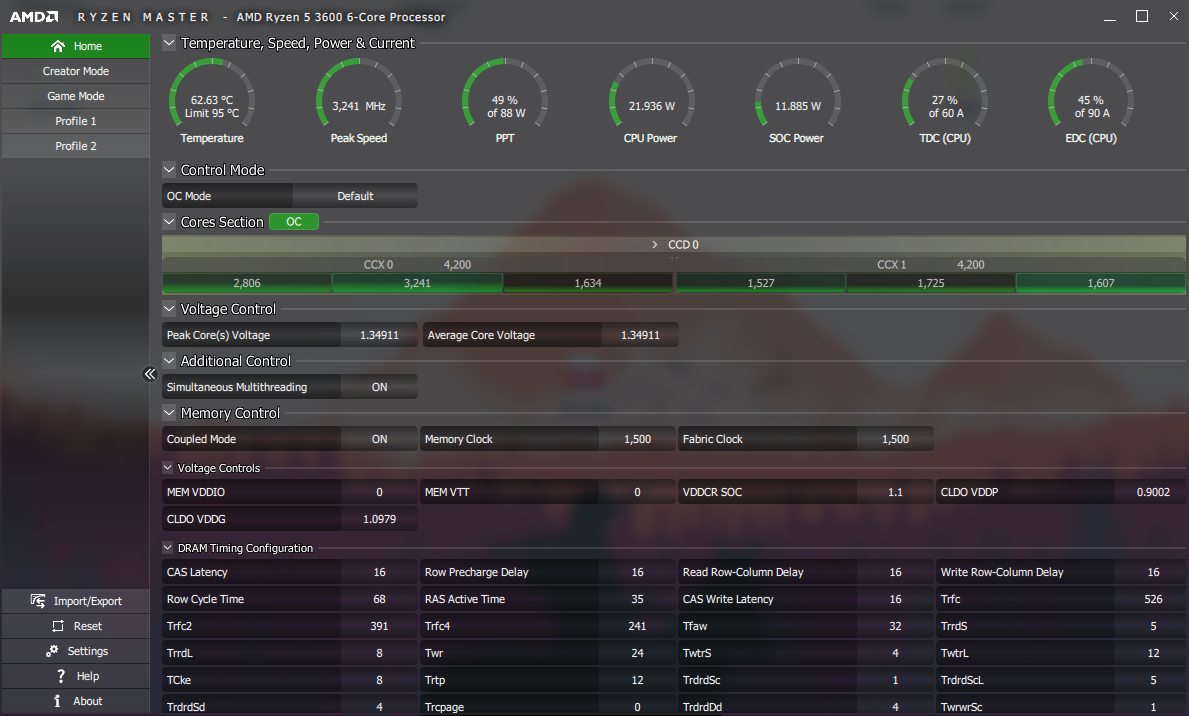The width and height of the screenshot is (1189, 716).
Task: Click the CCX 1 header 4,200
Action: (930, 265)
